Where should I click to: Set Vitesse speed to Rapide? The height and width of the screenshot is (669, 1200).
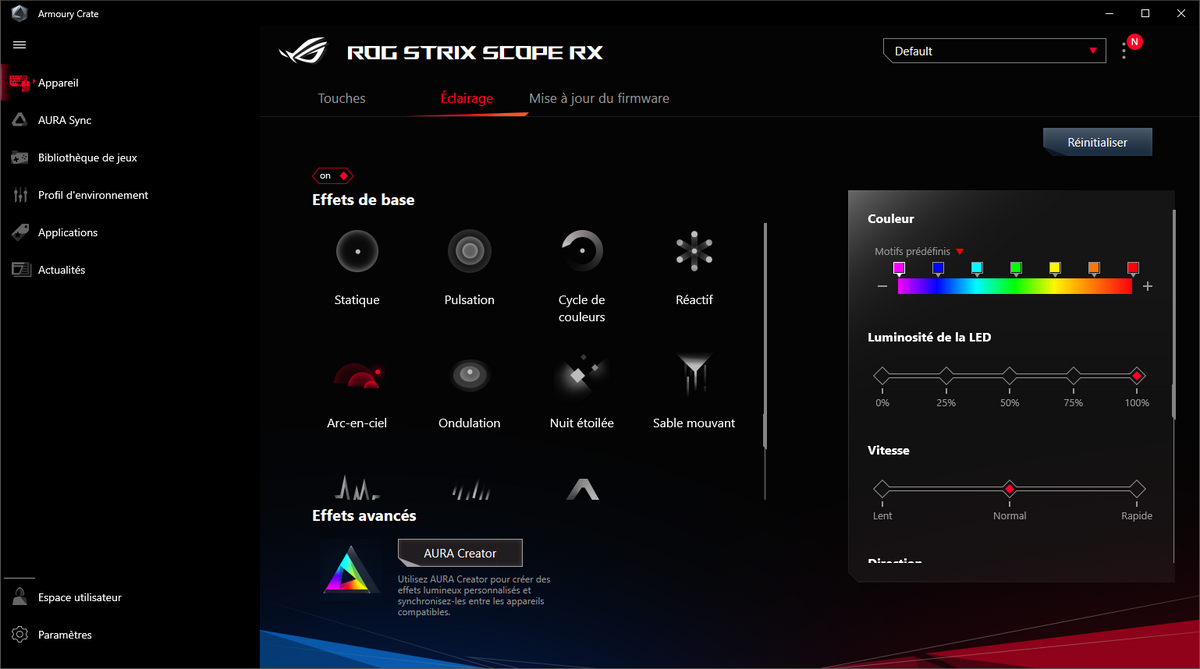click(1137, 489)
